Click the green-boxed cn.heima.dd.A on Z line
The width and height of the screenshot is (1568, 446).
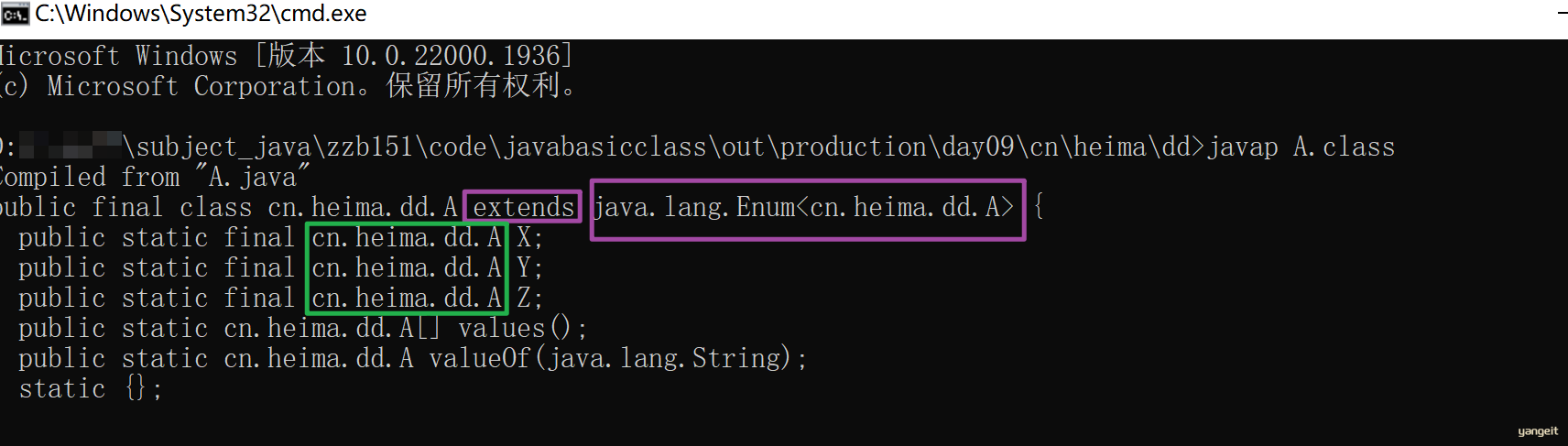(407, 298)
